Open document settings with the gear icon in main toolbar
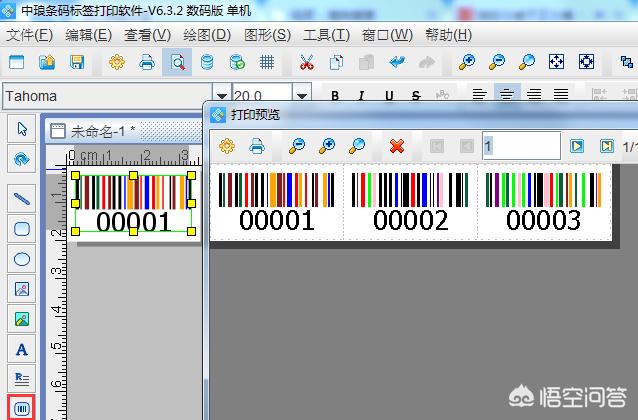The height and width of the screenshot is (420, 638). 117,62
